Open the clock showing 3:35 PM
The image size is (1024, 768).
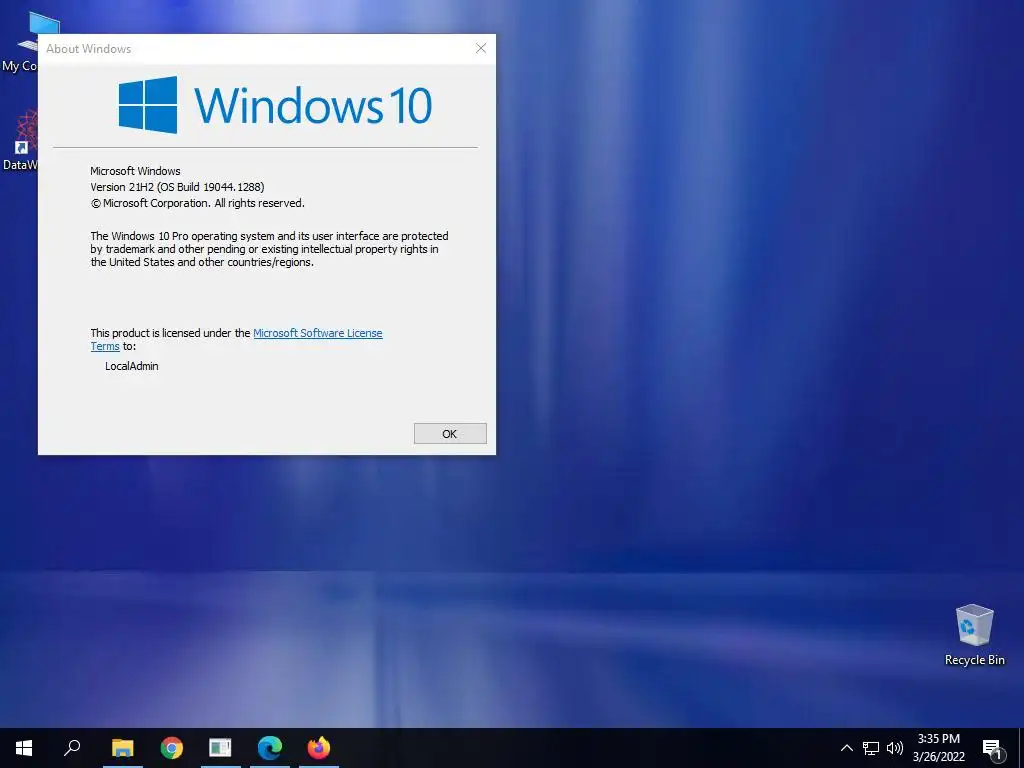click(x=938, y=748)
